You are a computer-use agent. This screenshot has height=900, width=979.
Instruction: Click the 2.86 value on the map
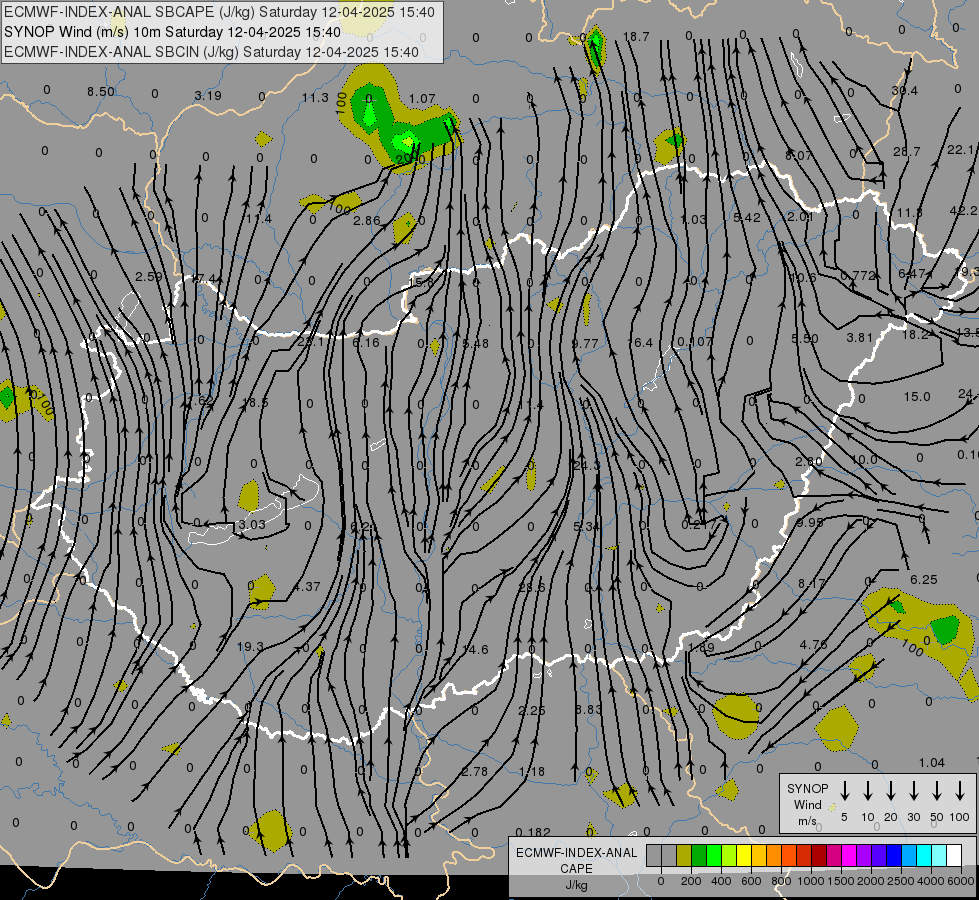pos(367,220)
